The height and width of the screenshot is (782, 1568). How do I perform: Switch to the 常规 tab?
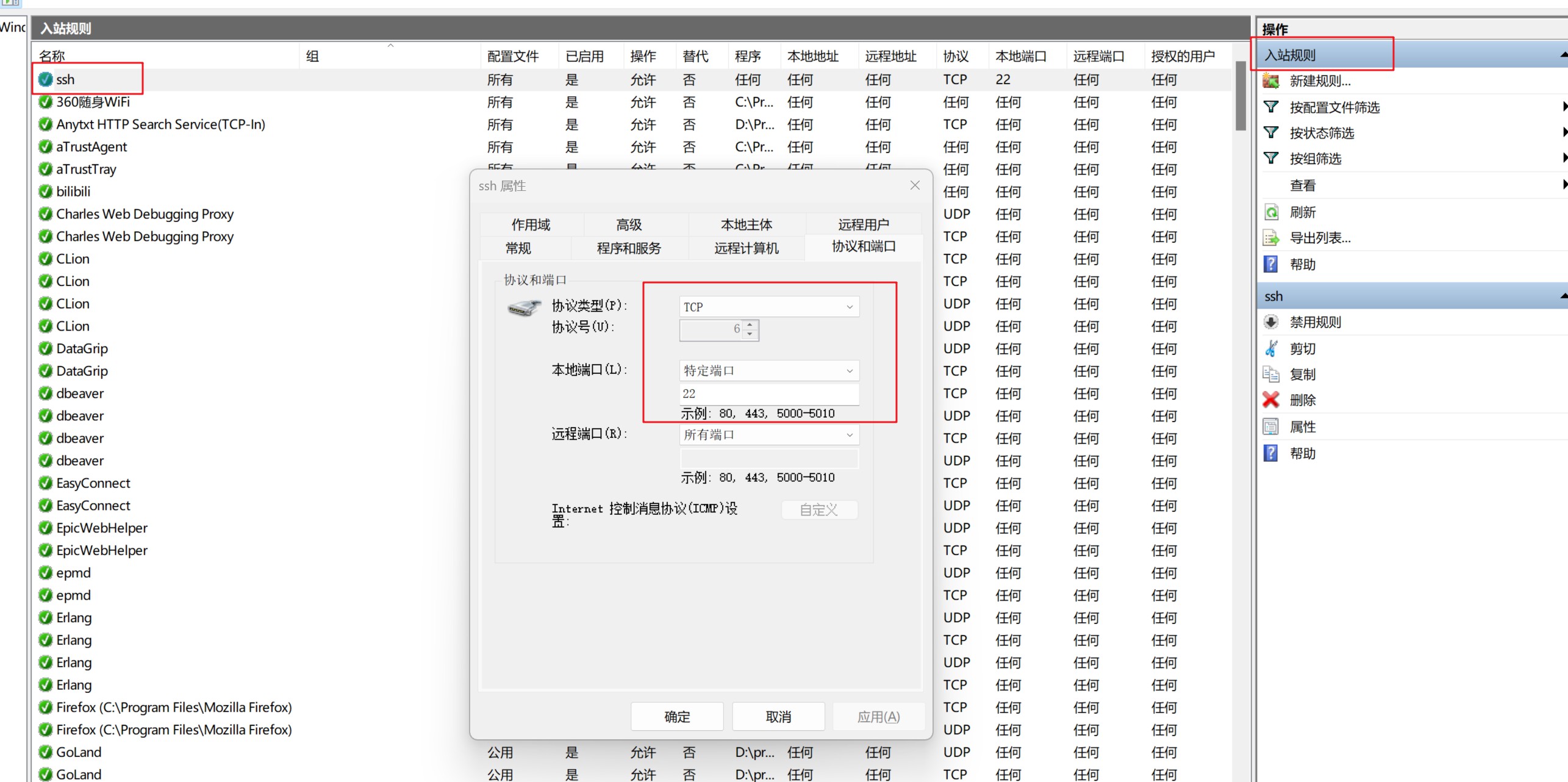click(518, 248)
